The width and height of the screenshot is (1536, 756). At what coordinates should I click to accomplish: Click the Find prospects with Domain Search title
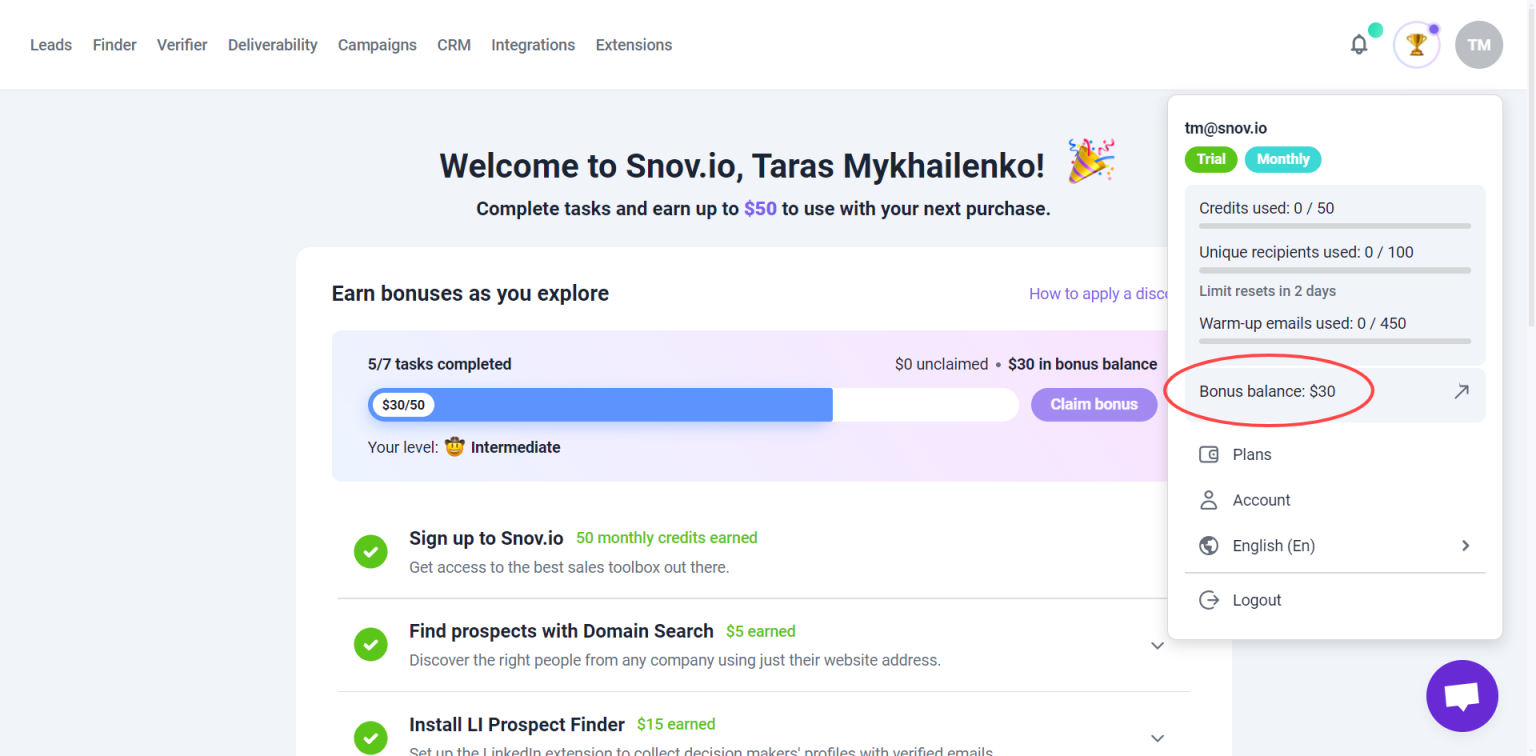[x=561, y=631]
